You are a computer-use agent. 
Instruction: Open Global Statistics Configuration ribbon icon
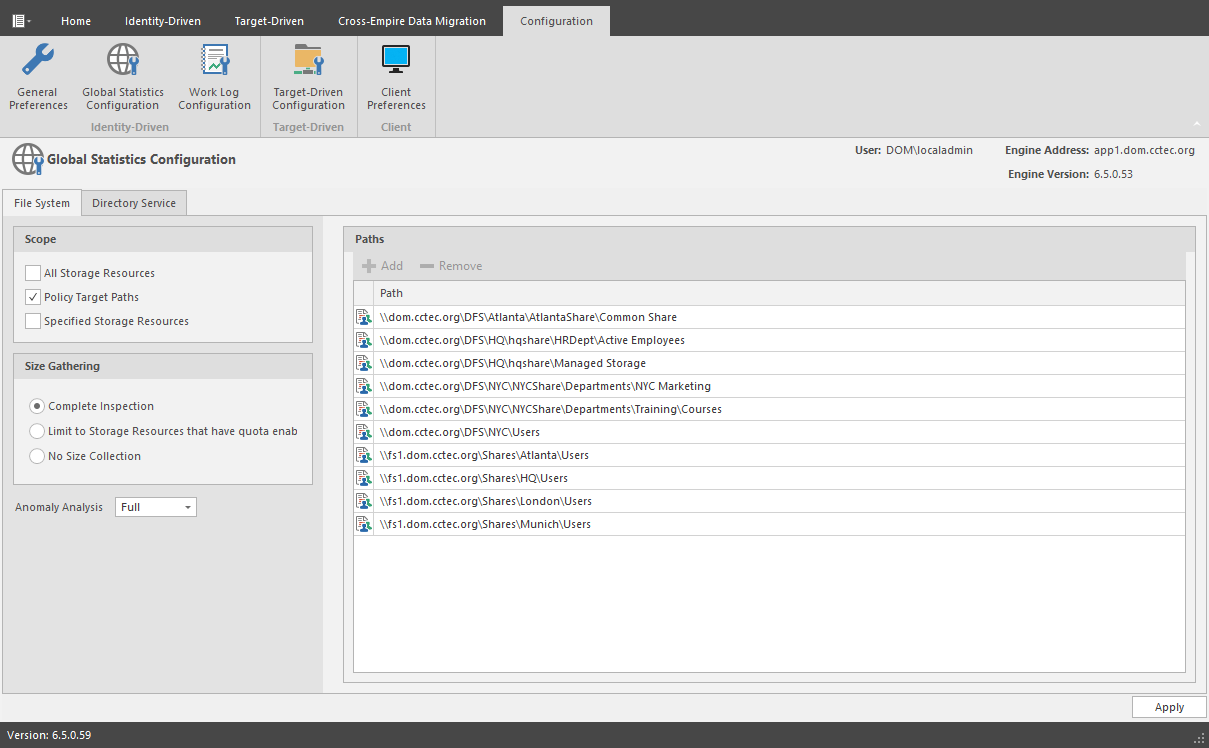pyautogui.click(x=123, y=61)
